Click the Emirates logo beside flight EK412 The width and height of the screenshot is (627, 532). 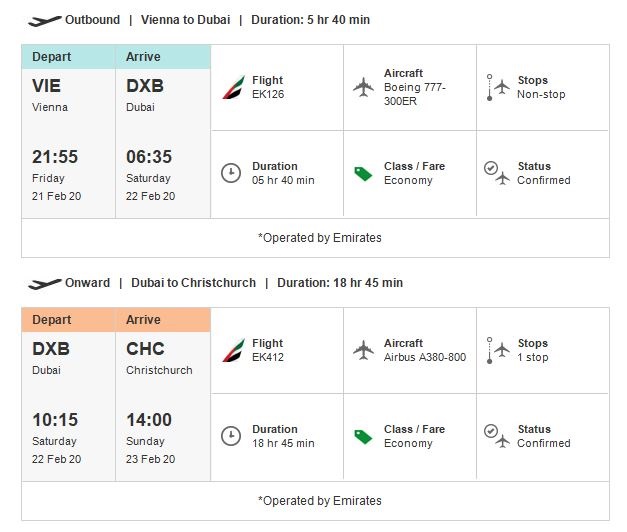click(x=231, y=351)
